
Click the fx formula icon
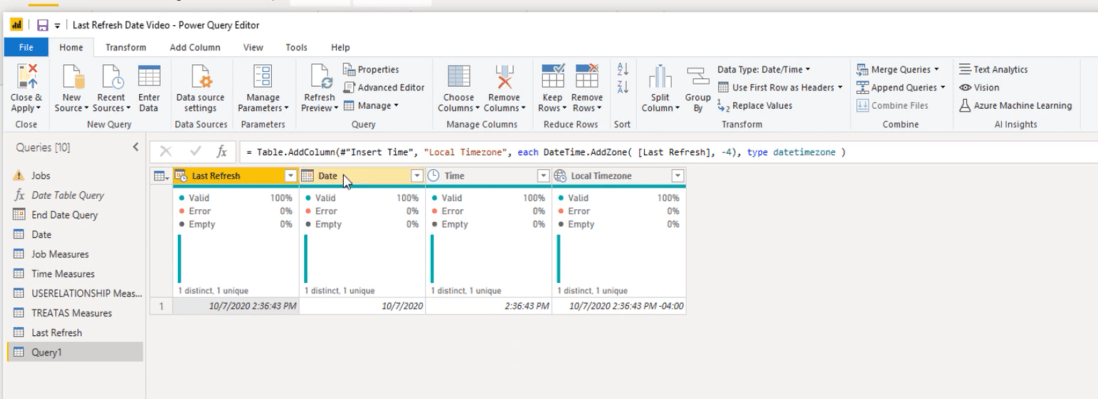[x=221, y=151]
